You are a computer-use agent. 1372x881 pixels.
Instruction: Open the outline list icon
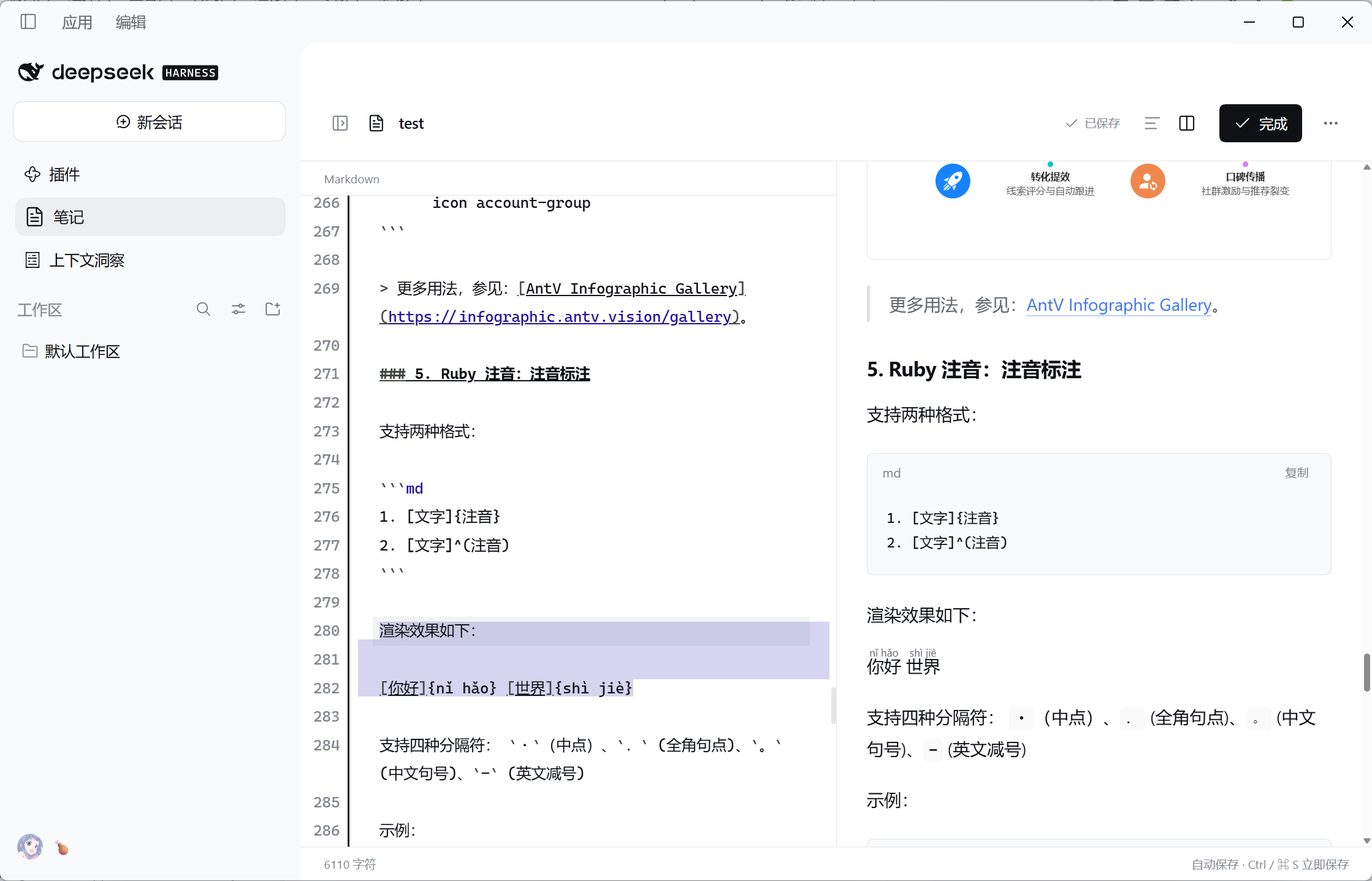pos(1152,123)
